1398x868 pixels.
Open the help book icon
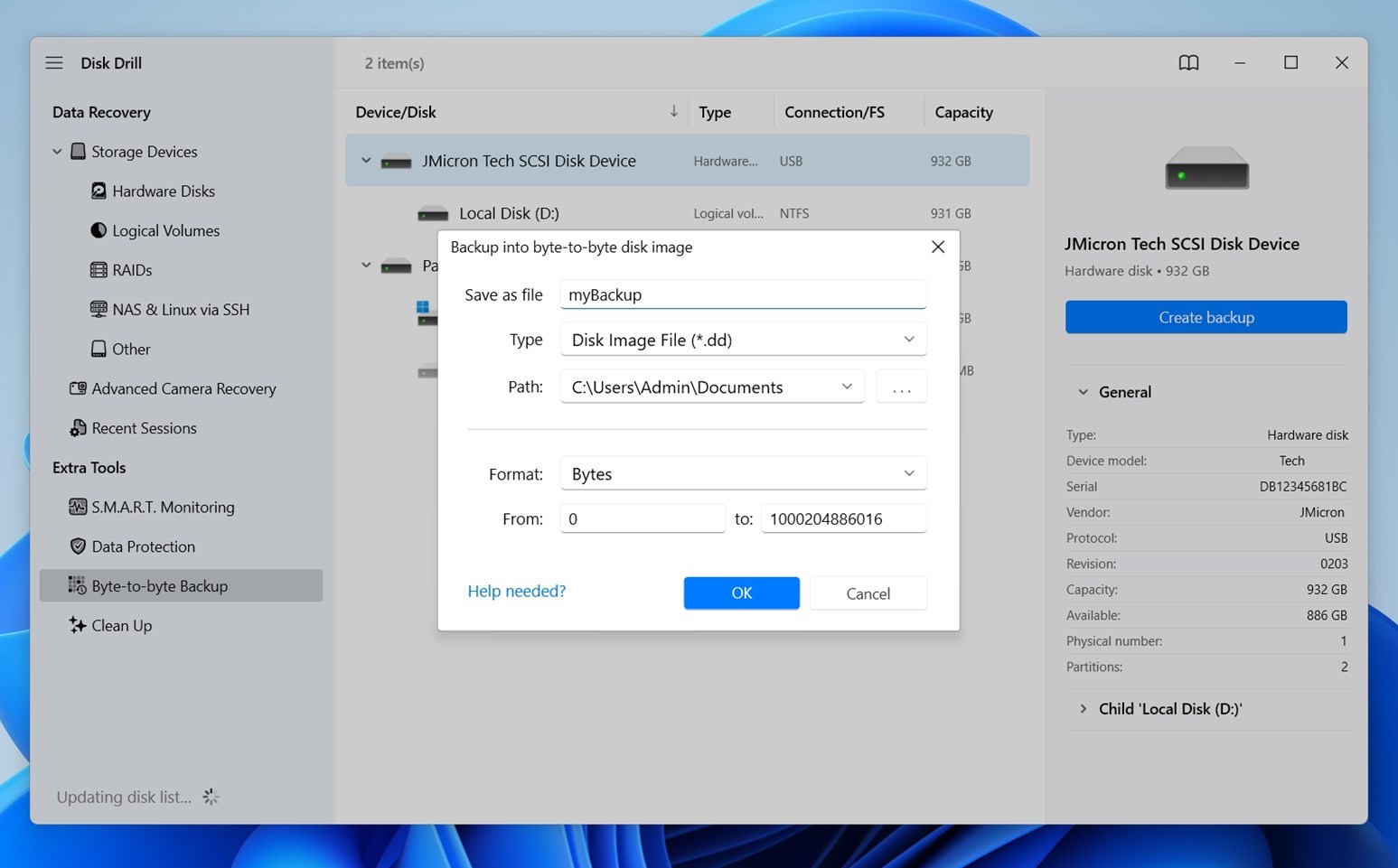click(x=1188, y=63)
